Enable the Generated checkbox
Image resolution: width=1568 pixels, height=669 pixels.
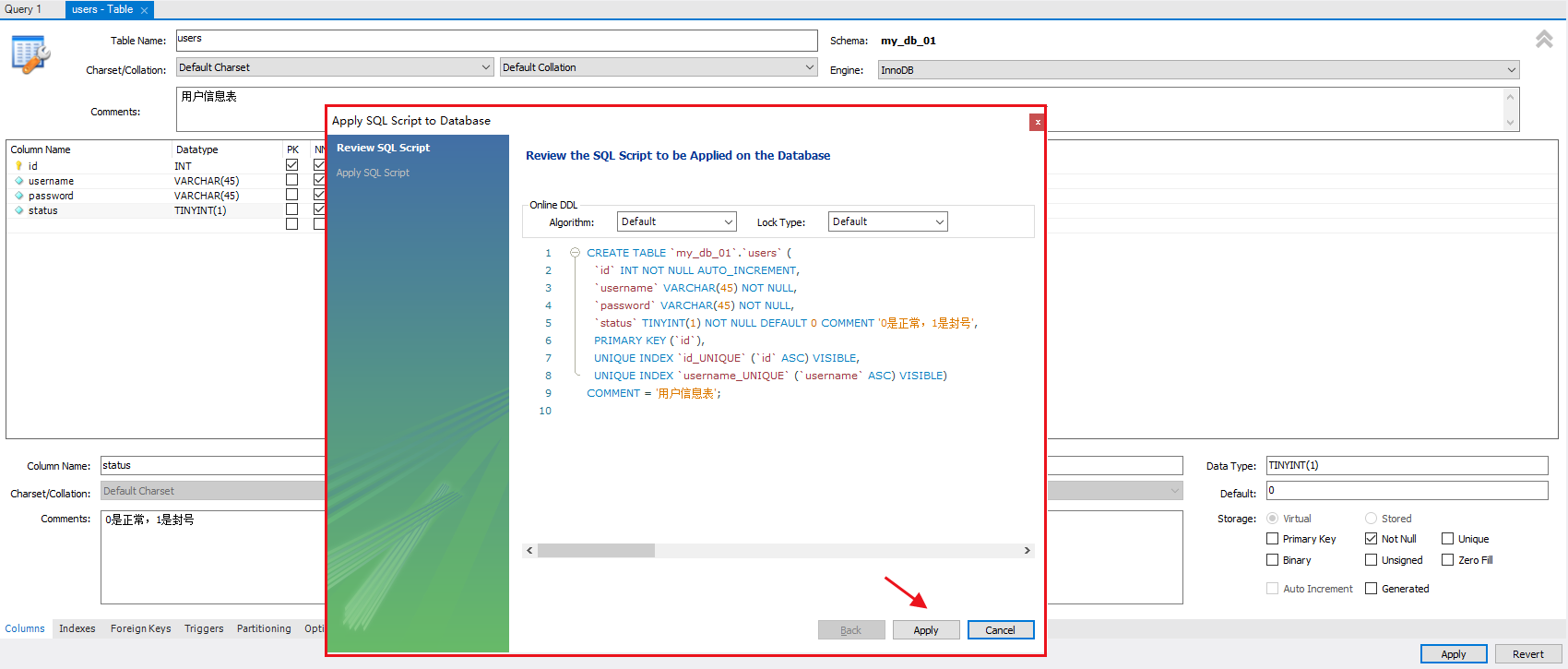click(x=1372, y=589)
